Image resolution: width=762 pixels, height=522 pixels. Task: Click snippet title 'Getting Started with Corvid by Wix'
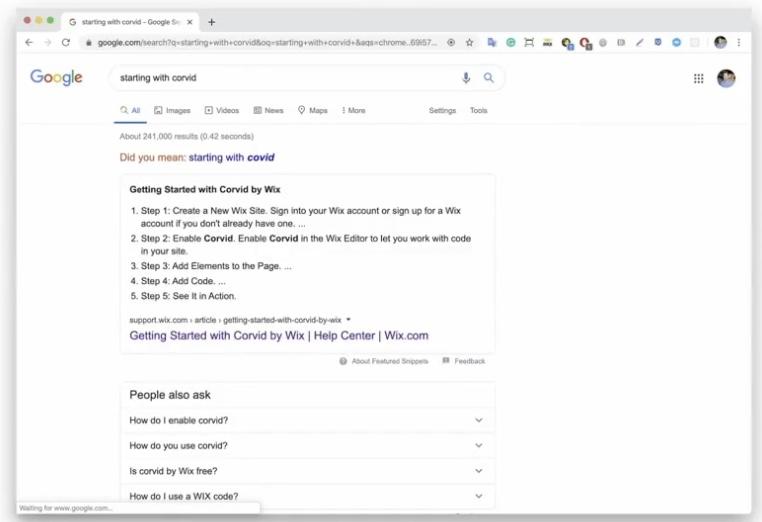click(205, 190)
